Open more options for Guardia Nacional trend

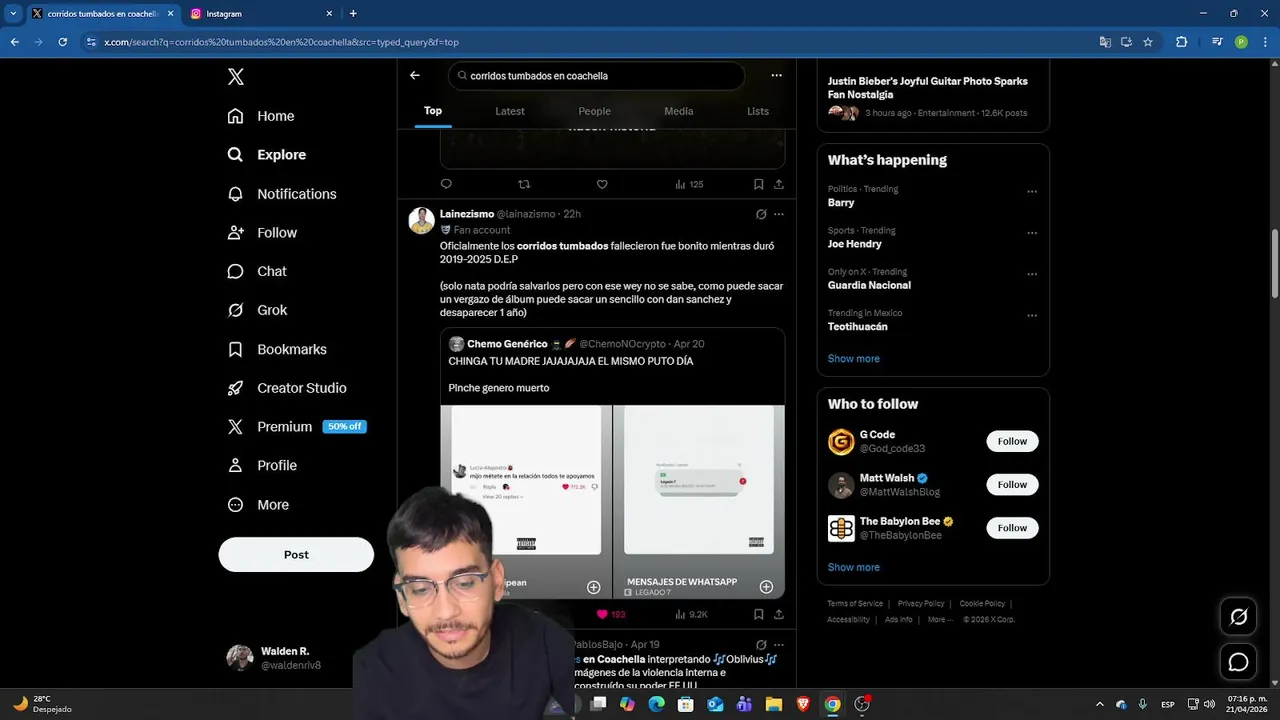(1032, 274)
